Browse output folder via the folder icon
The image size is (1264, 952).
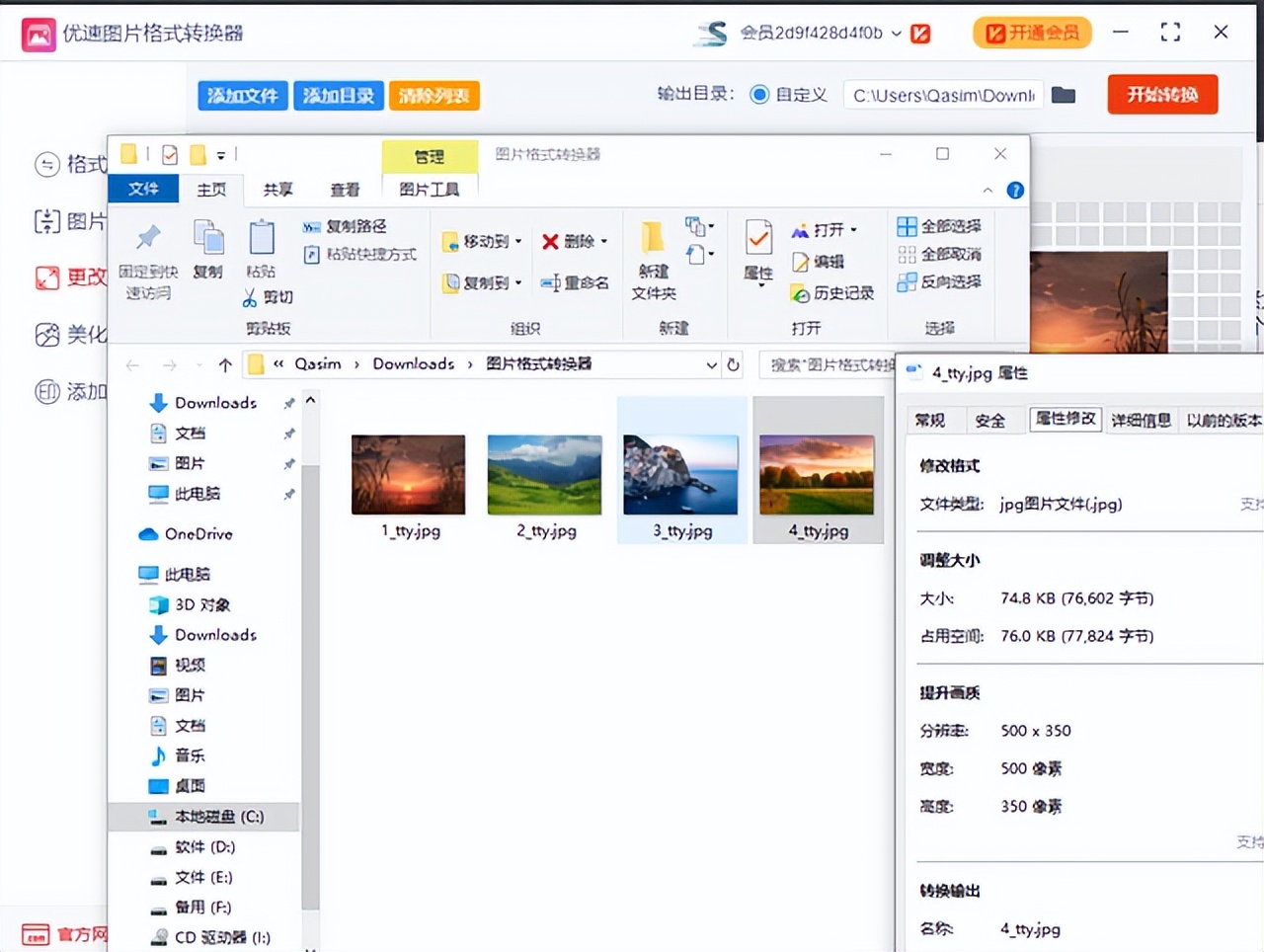coord(1064,95)
